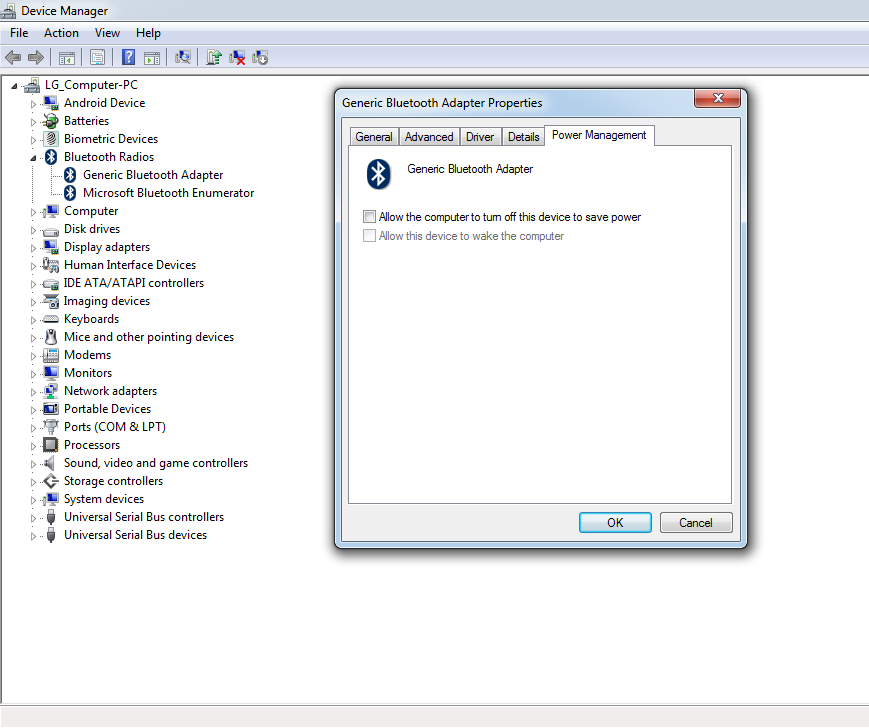Click the Bluetooth Radios category icon
Viewport: 869px width, 728px height.
[51, 157]
